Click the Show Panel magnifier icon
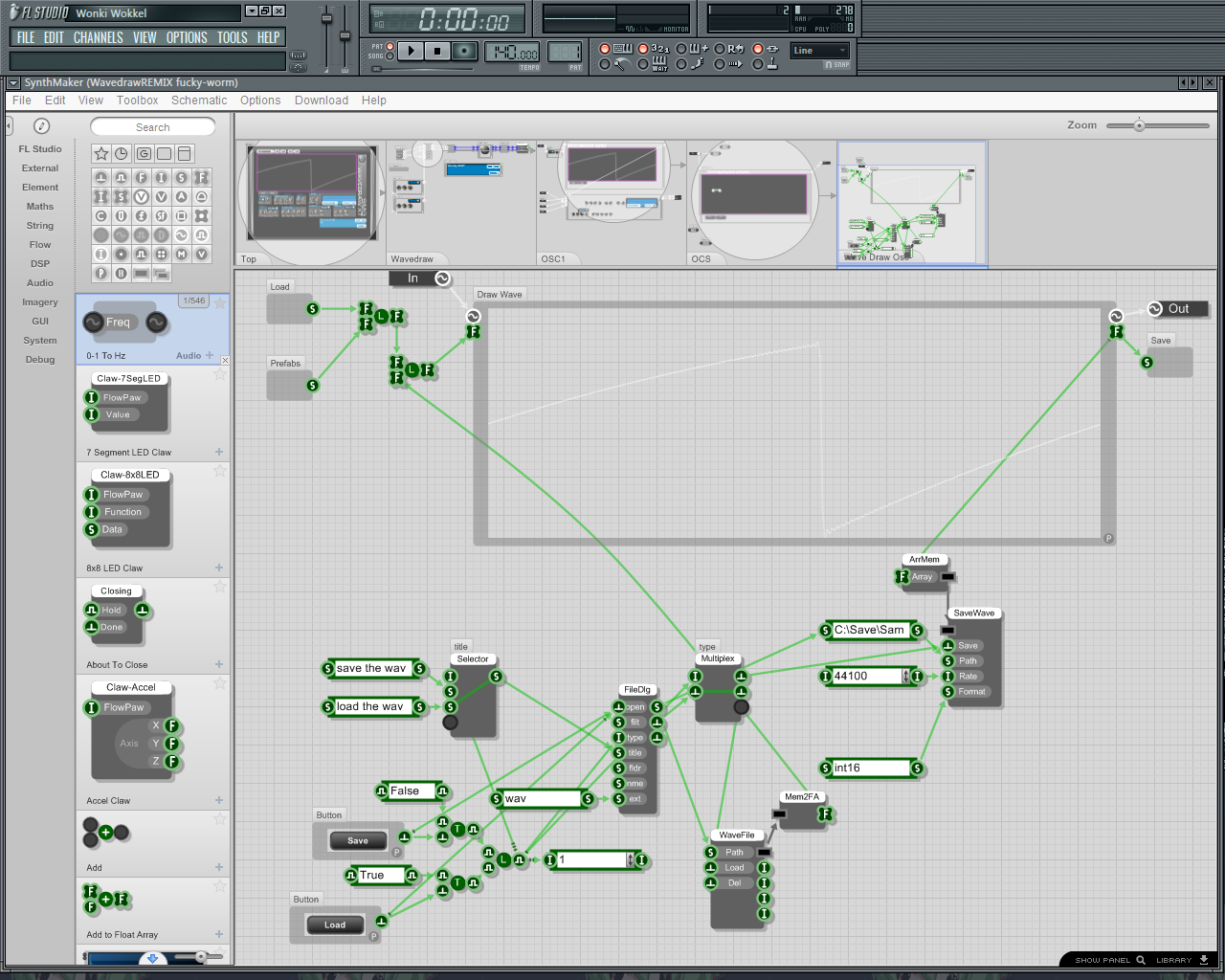The width and height of the screenshot is (1225, 980). 1141,960
